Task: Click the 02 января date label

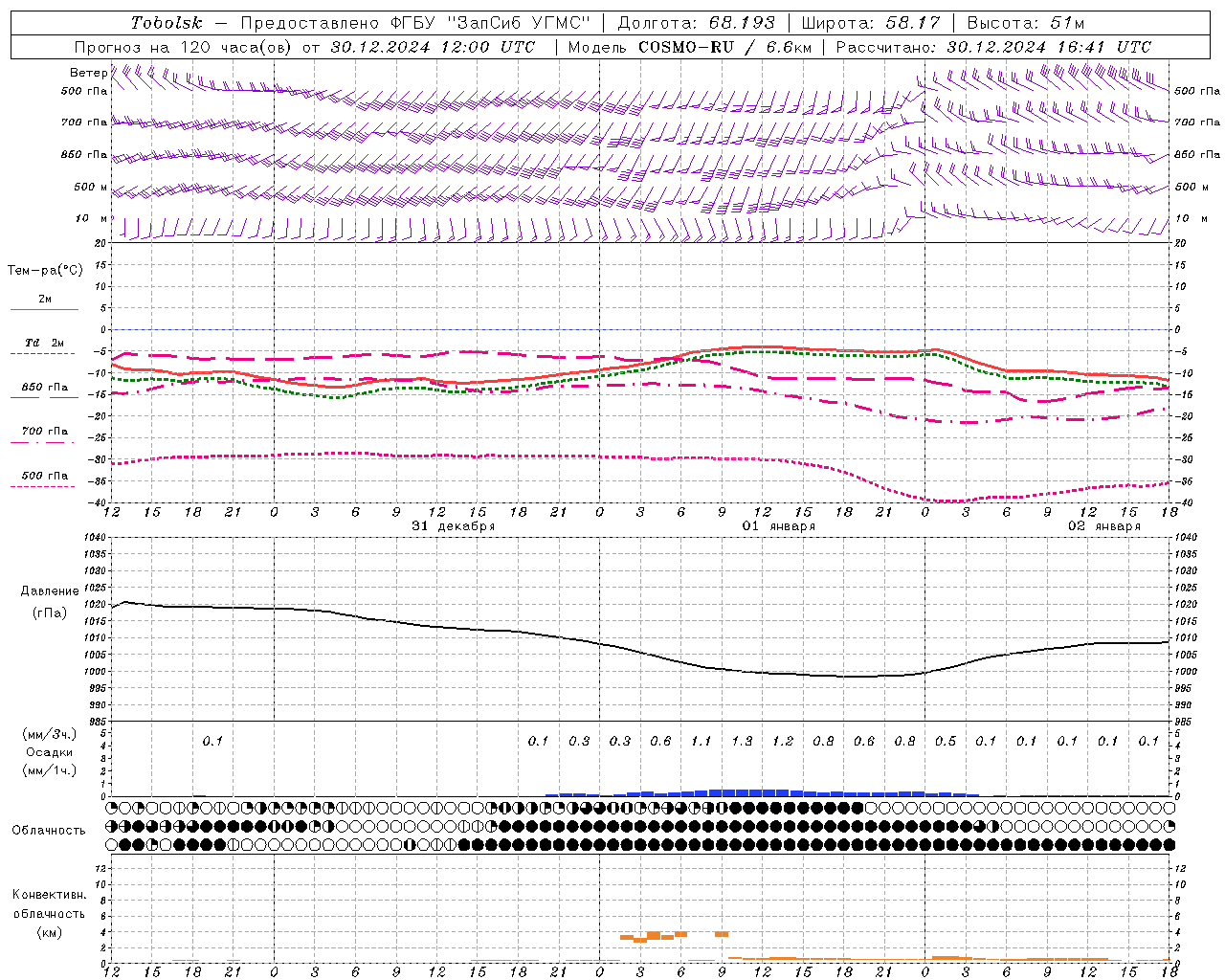Action: click(x=1104, y=526)
